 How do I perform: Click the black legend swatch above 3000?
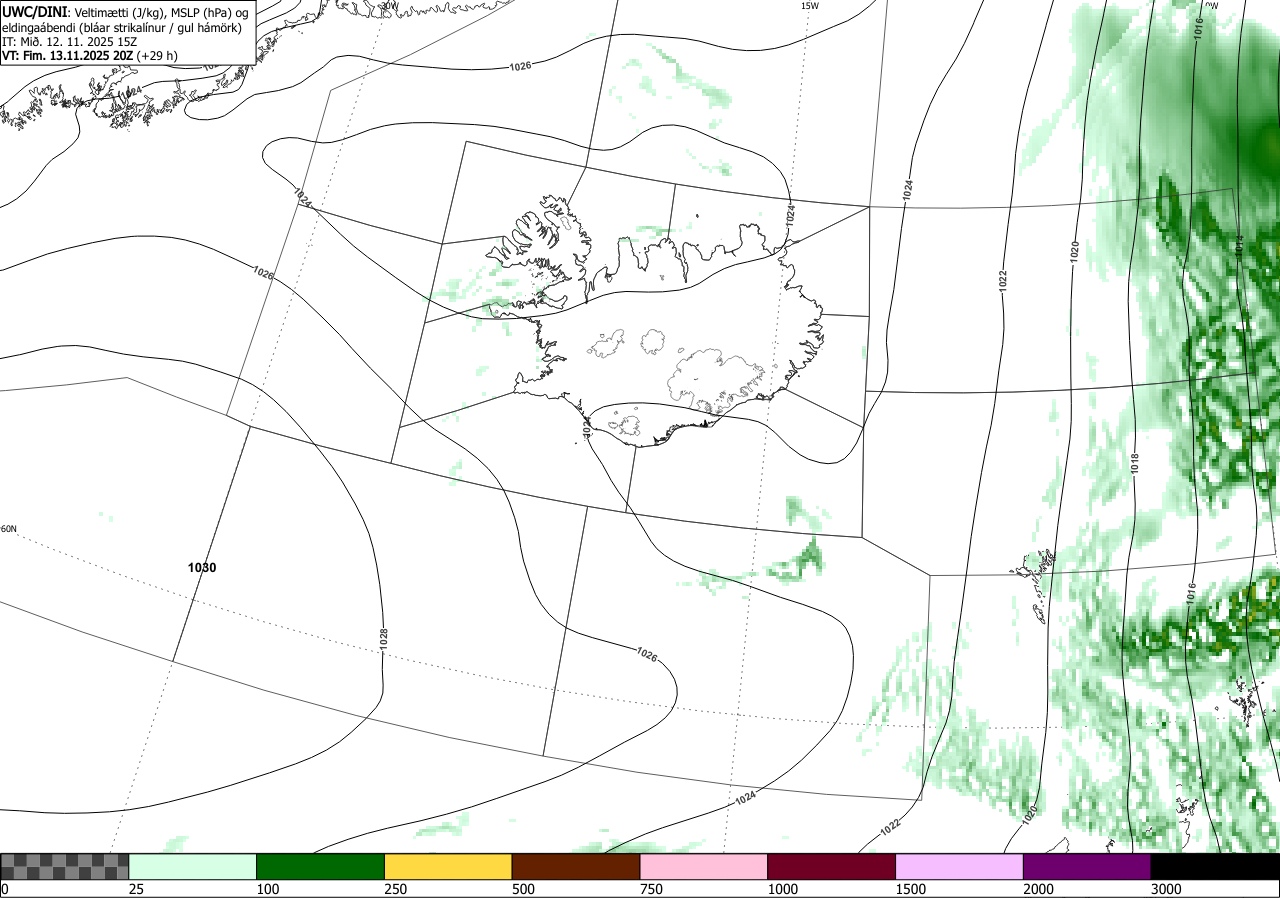pyautogui.click(x=1215, y=866)
